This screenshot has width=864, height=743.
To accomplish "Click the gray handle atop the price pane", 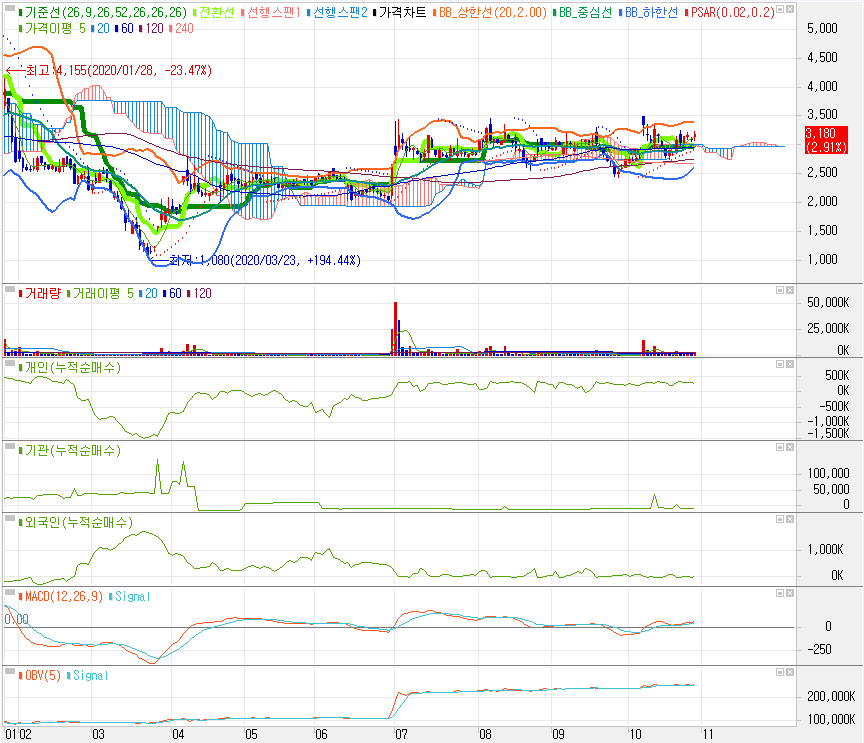I will click(x=9, y=8).
